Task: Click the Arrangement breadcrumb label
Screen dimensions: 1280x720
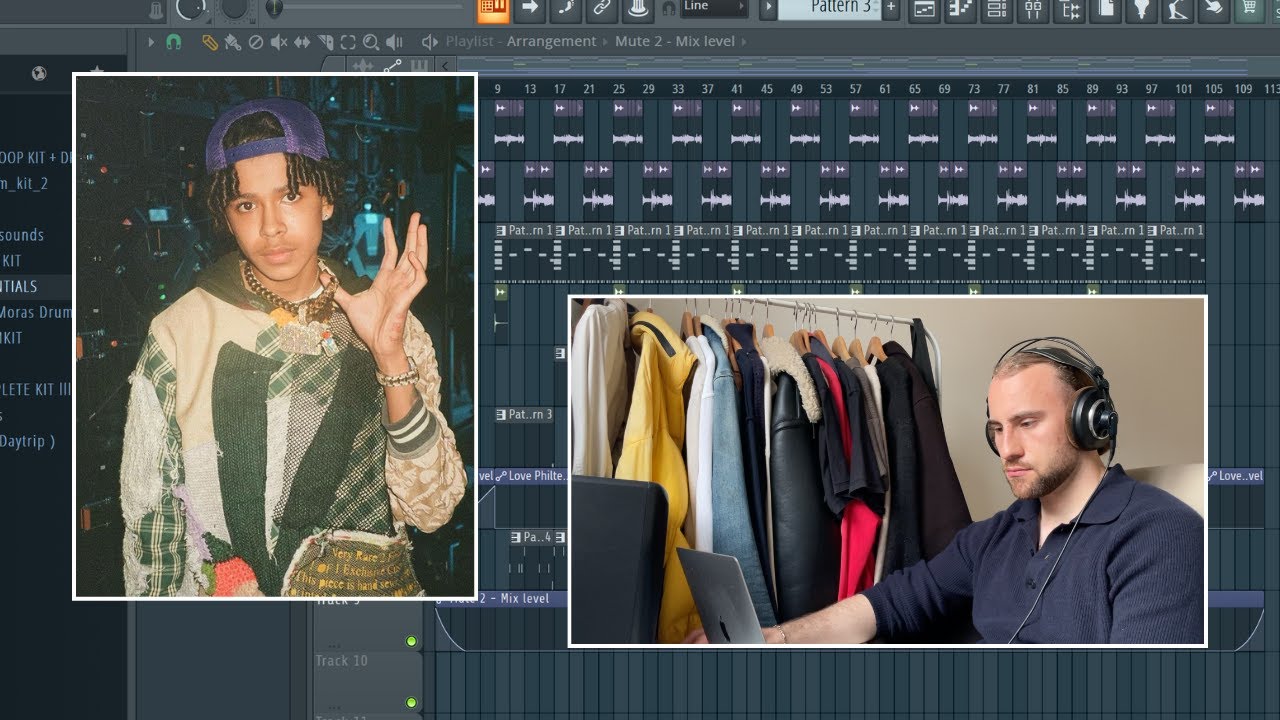Action: (x=551, y=42)
